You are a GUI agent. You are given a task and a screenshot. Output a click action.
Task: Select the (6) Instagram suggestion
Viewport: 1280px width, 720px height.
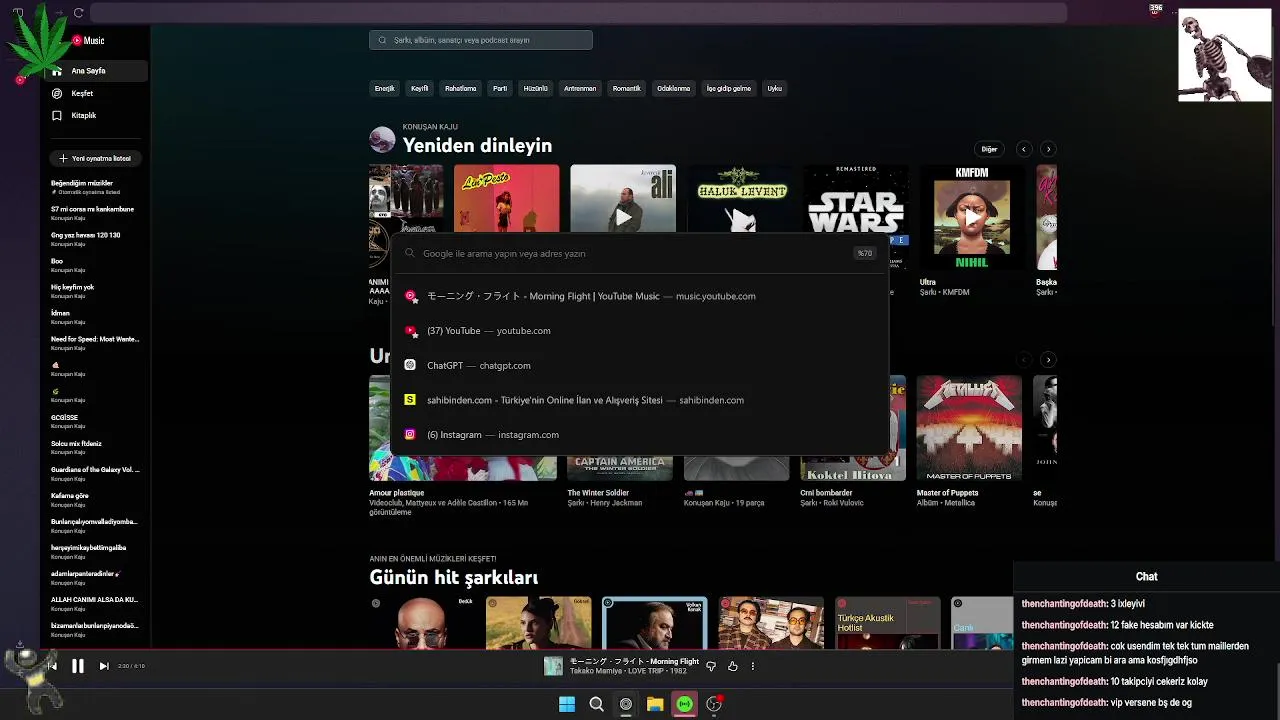[640, 435]
